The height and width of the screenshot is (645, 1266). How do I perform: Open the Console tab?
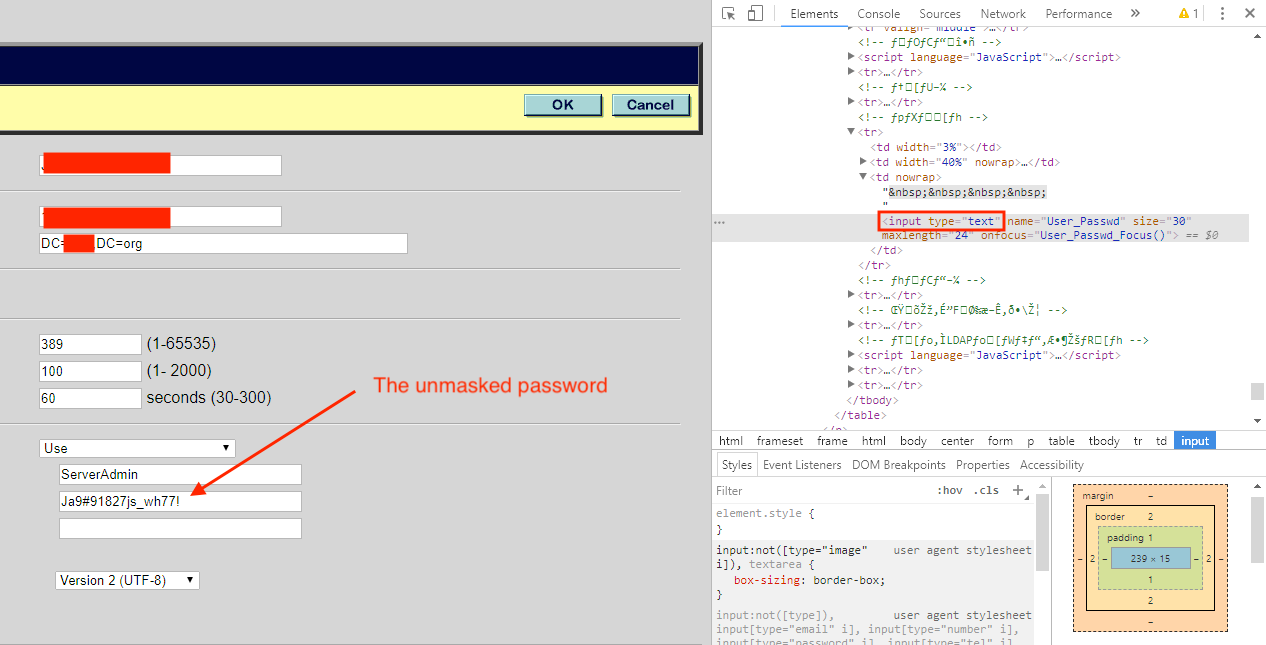pyautogui.click(x=879, y=14)
